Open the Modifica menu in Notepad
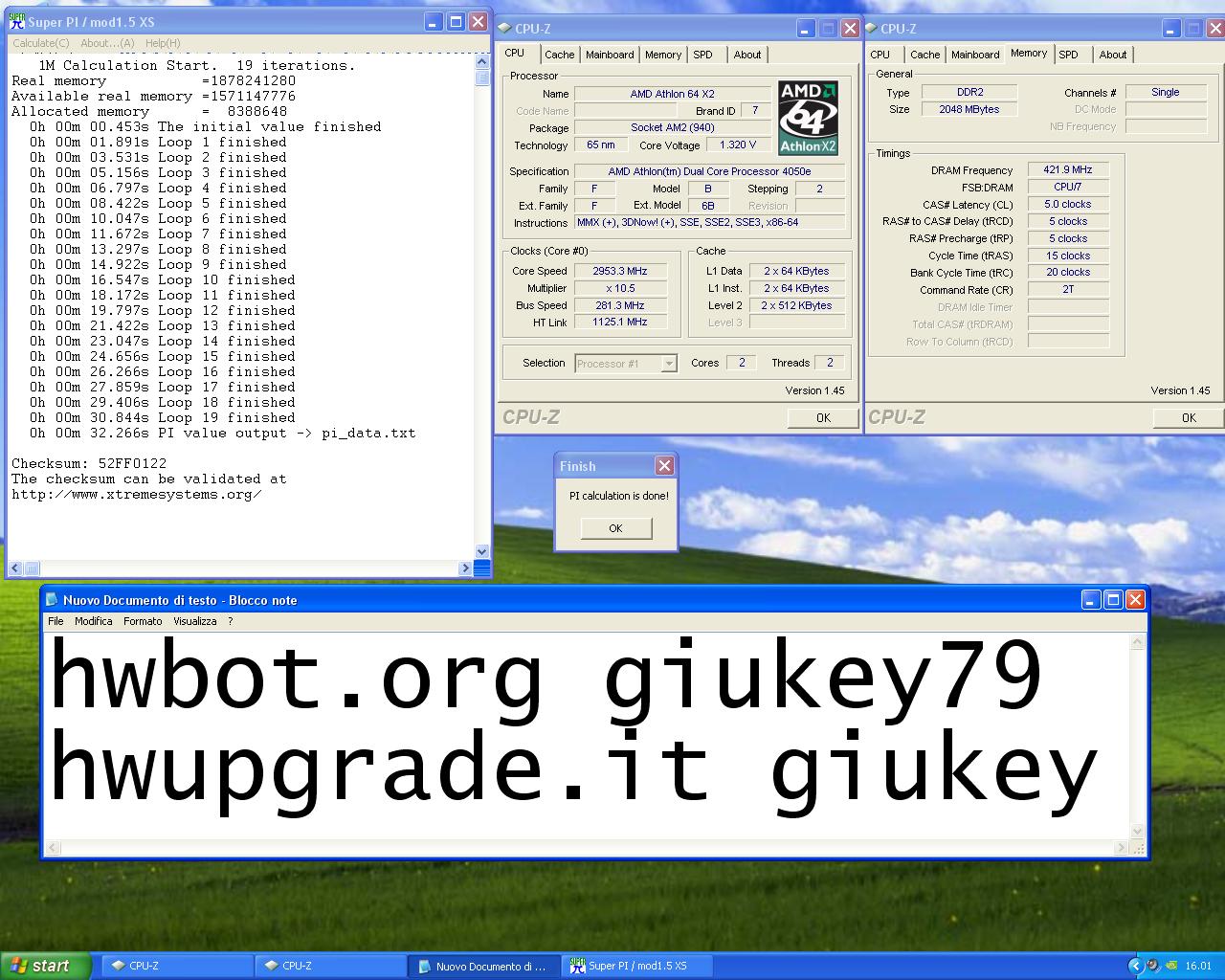This screenshot has width=1225, height=980. pyautogui.click(x=94, y=621)
